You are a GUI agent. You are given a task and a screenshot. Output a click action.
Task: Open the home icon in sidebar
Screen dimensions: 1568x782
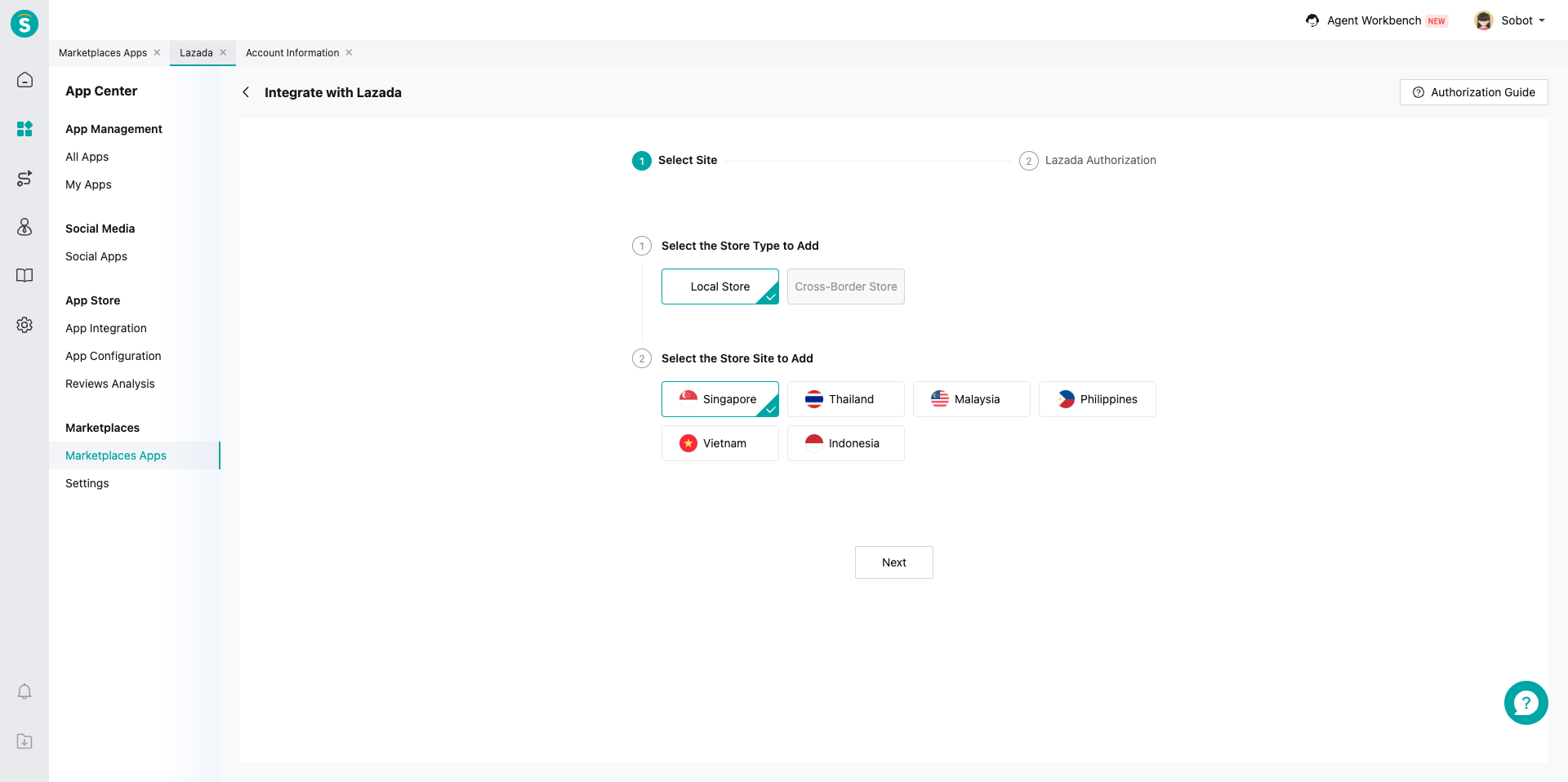[24, 80]
